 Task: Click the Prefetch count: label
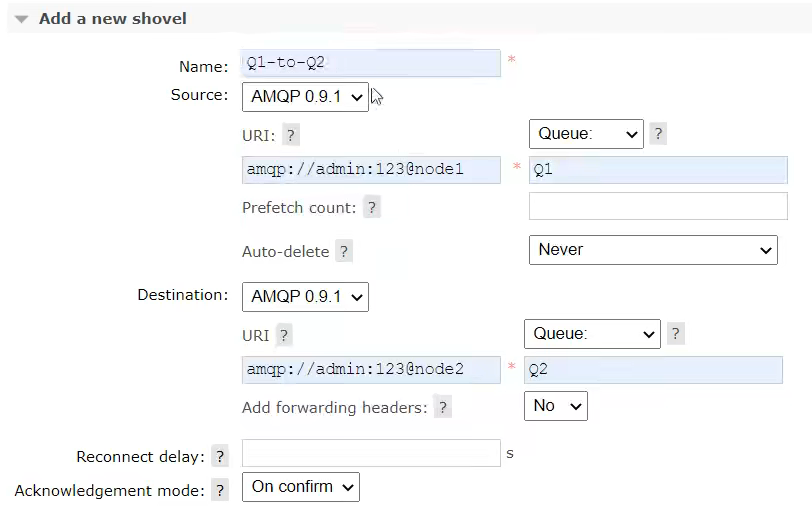pos(299,208)
